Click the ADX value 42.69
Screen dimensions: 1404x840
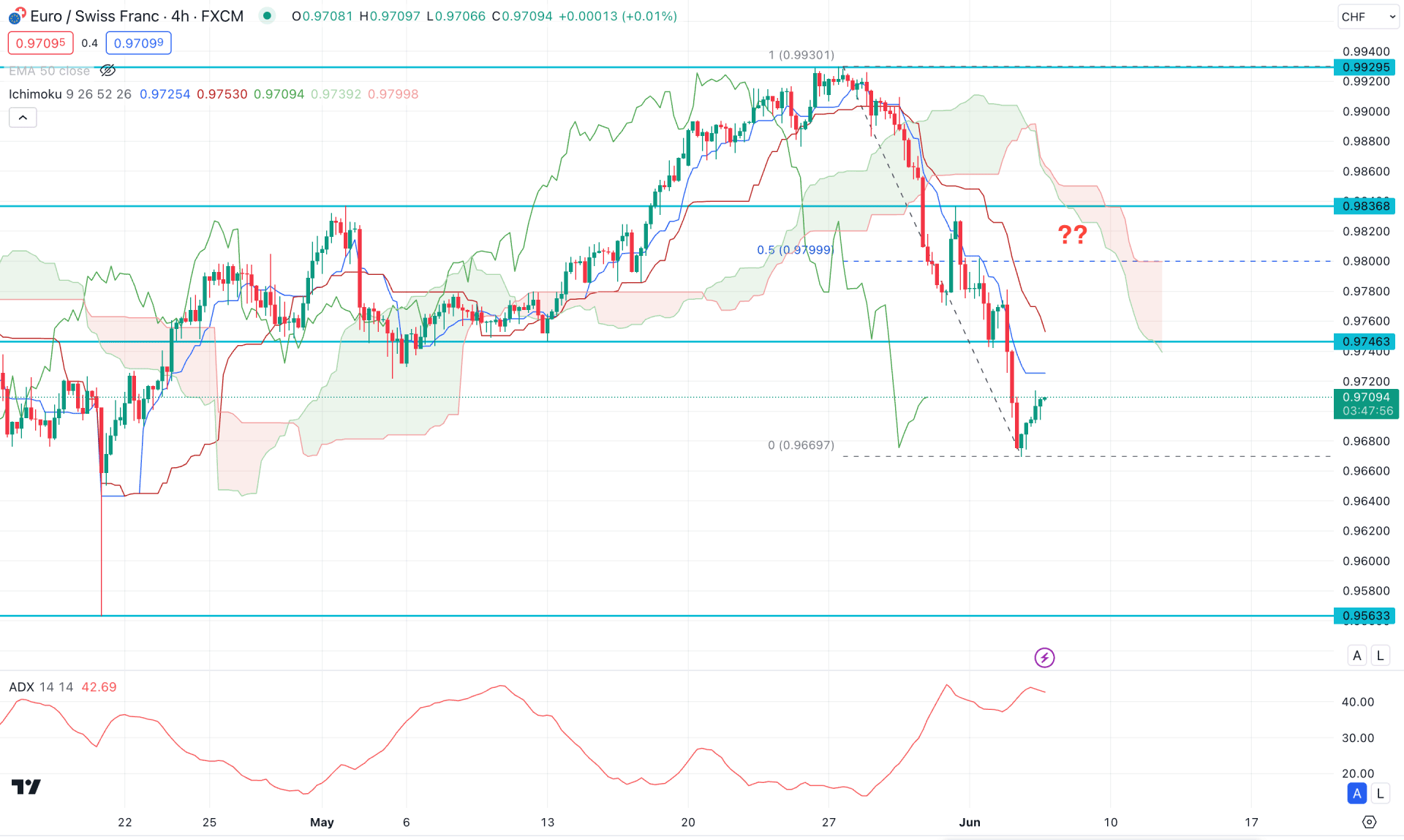99,687
